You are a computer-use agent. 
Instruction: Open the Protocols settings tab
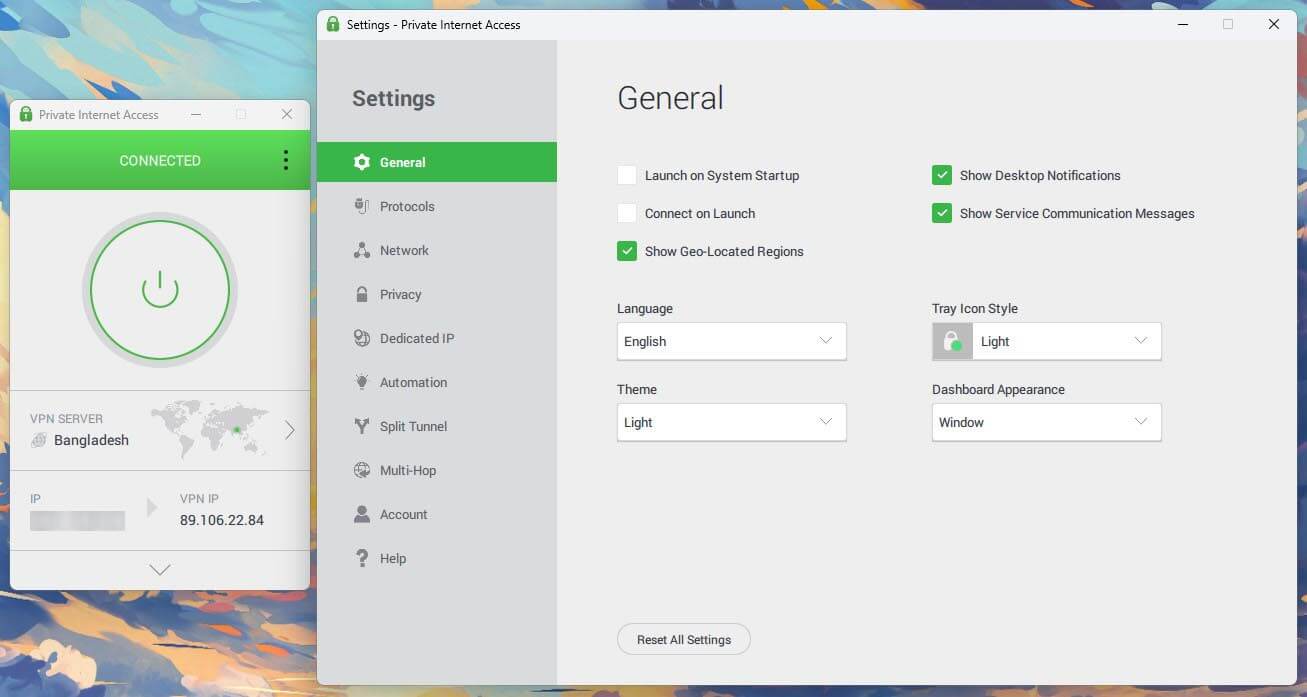click(x=437, y=206)
